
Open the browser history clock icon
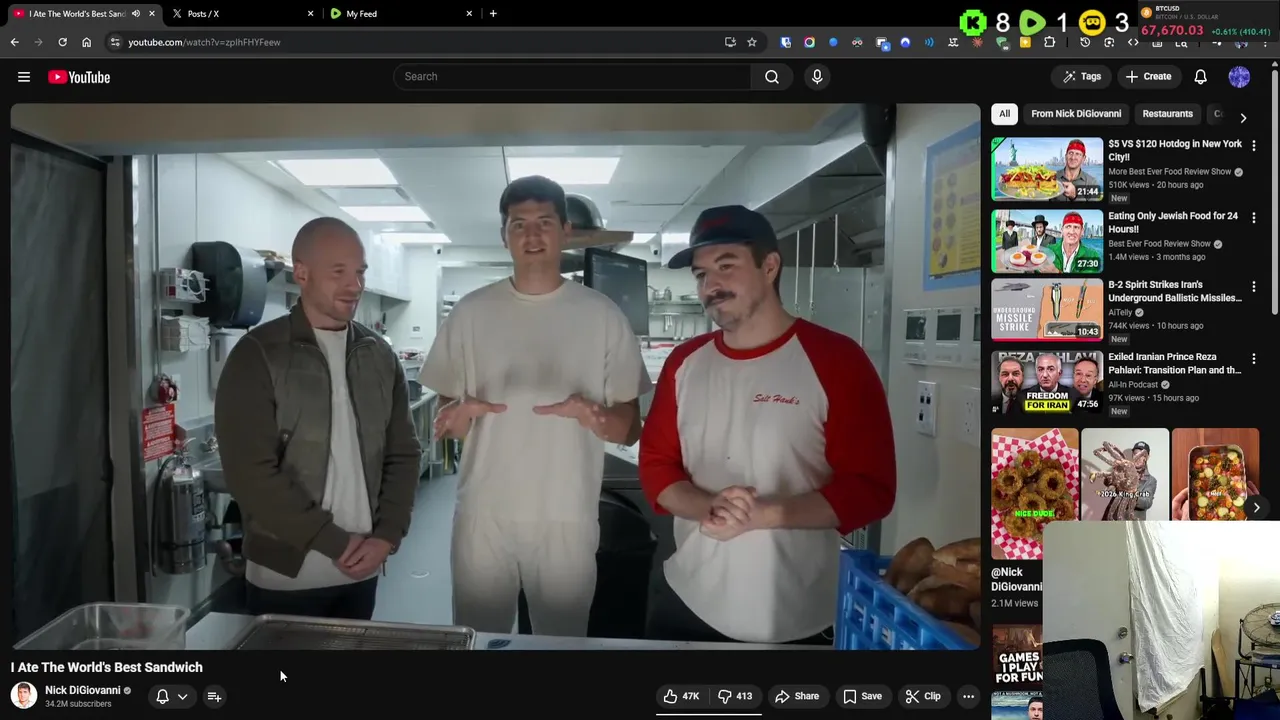1085,42
